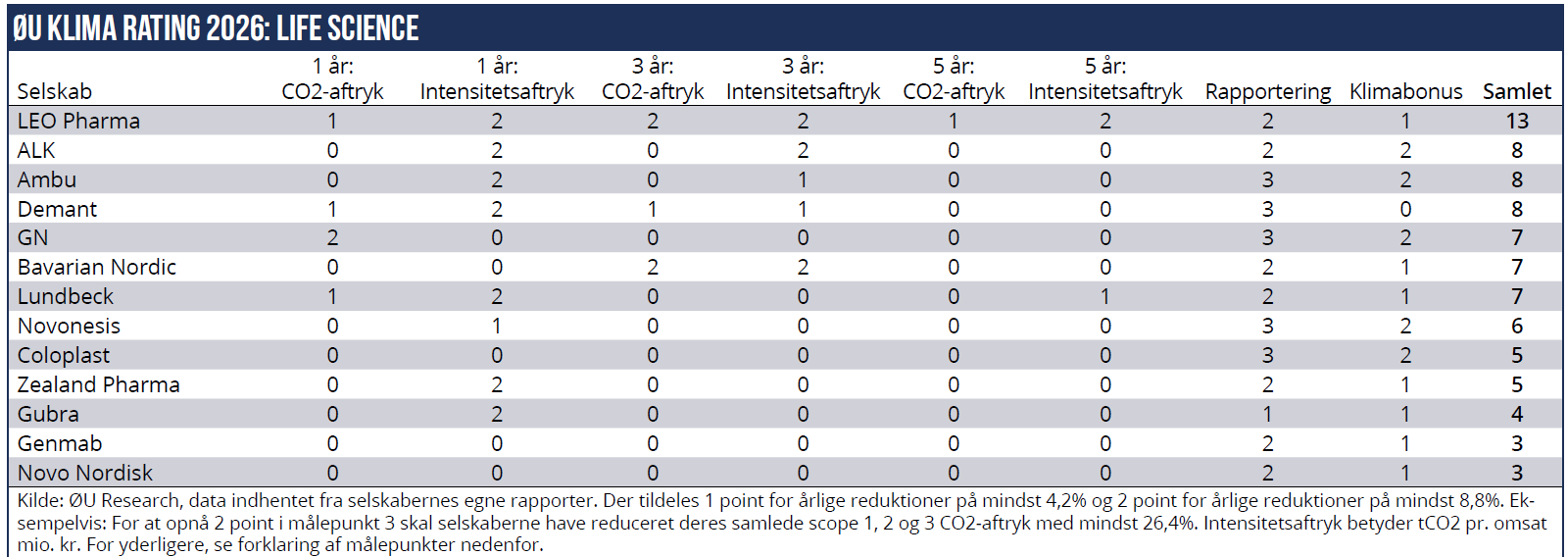
Task: Select the Lundbeck company name
Action: tap(65, 296)
